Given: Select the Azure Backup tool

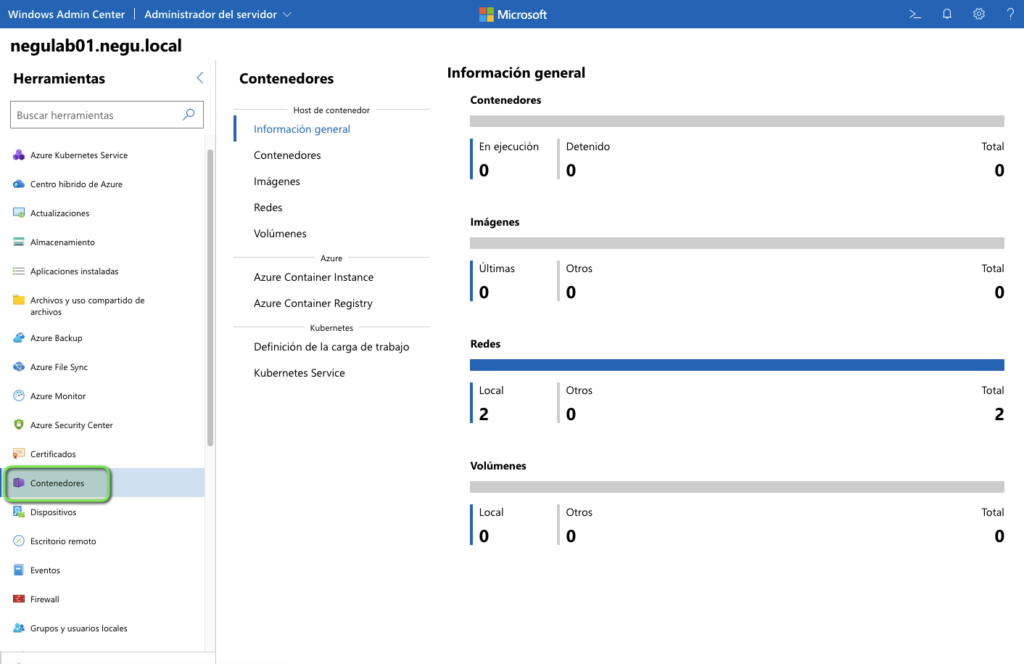Looking at the screenshot, I should pos(52,338).
